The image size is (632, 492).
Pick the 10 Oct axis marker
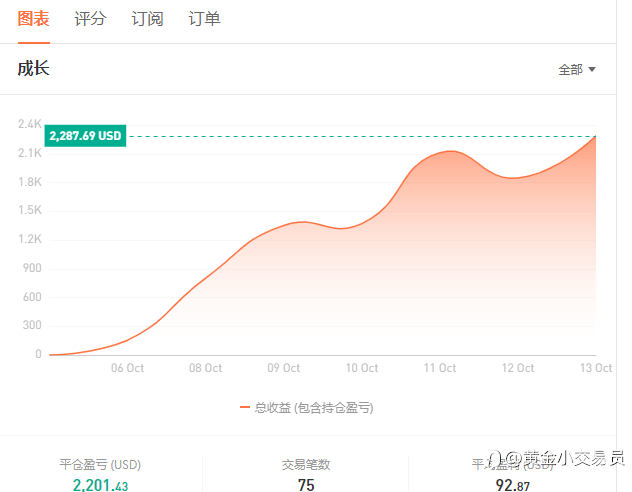(x=361, y=368)
